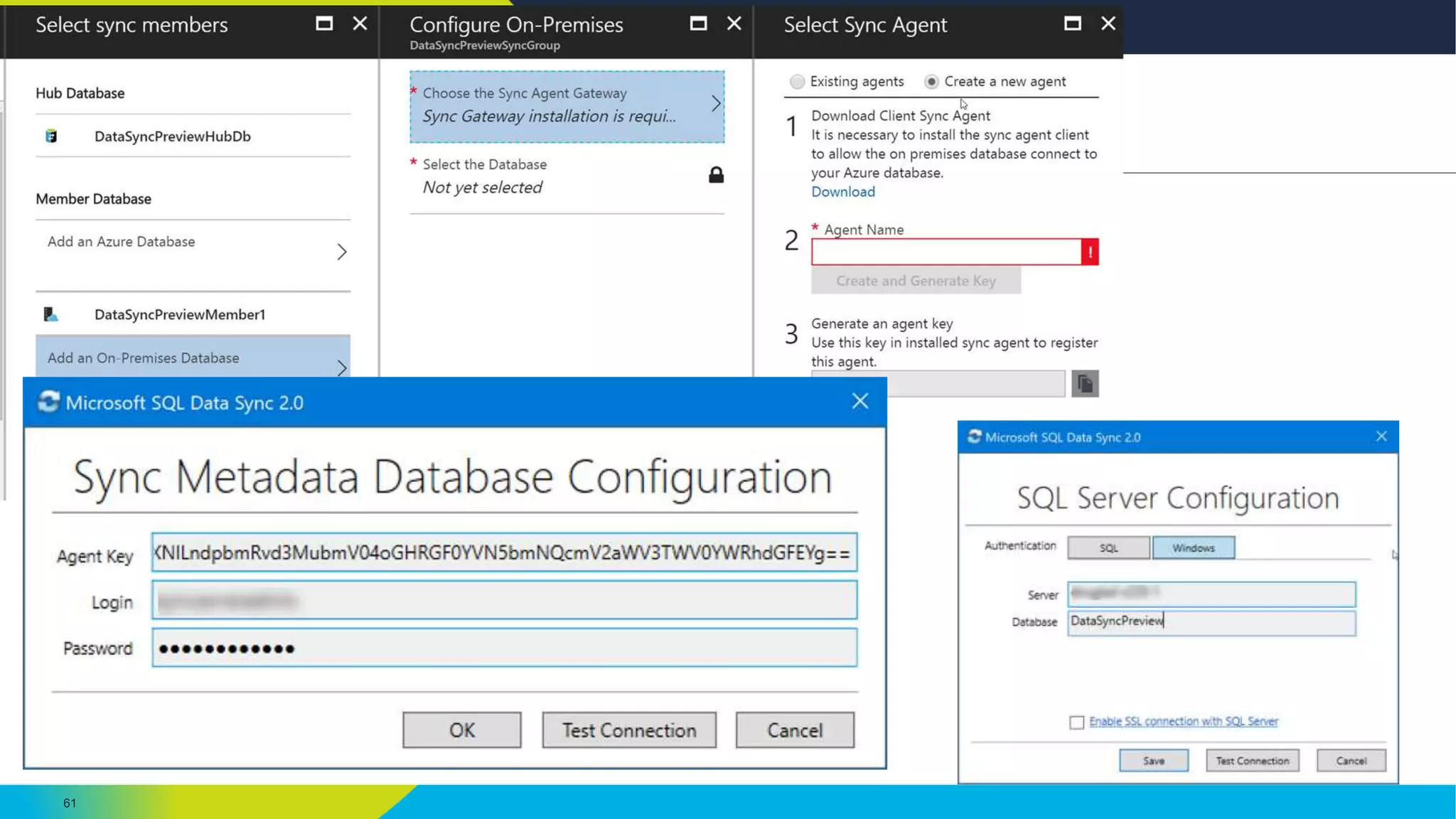Click the DataSyncPreviewMember1 database icon

[x=50, y=314]
